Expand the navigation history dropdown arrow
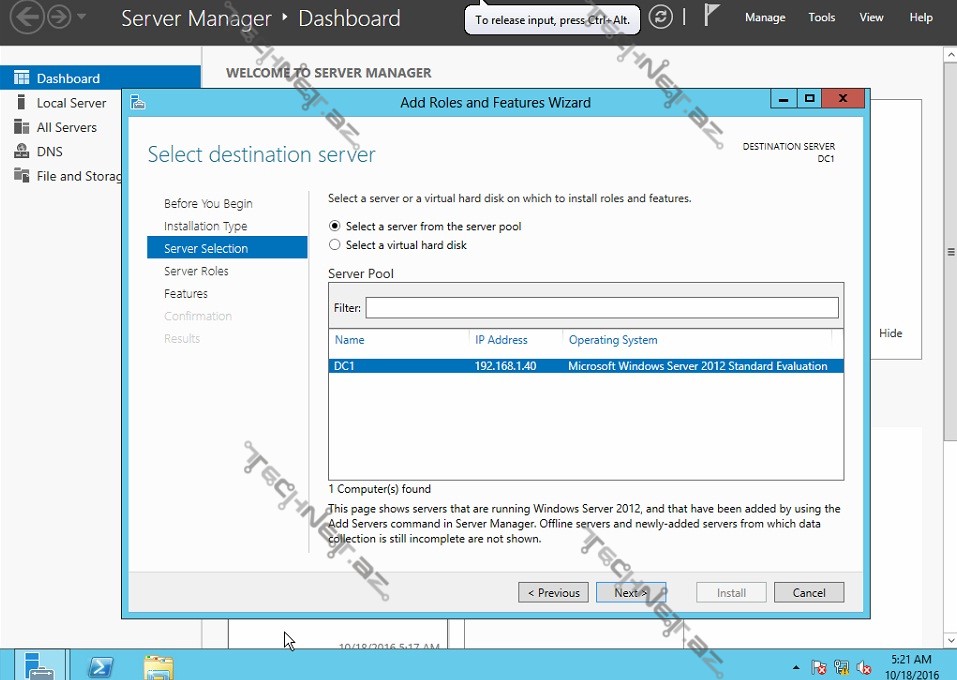The height and width of the screenshot is (680, 957). pos(81,18)
